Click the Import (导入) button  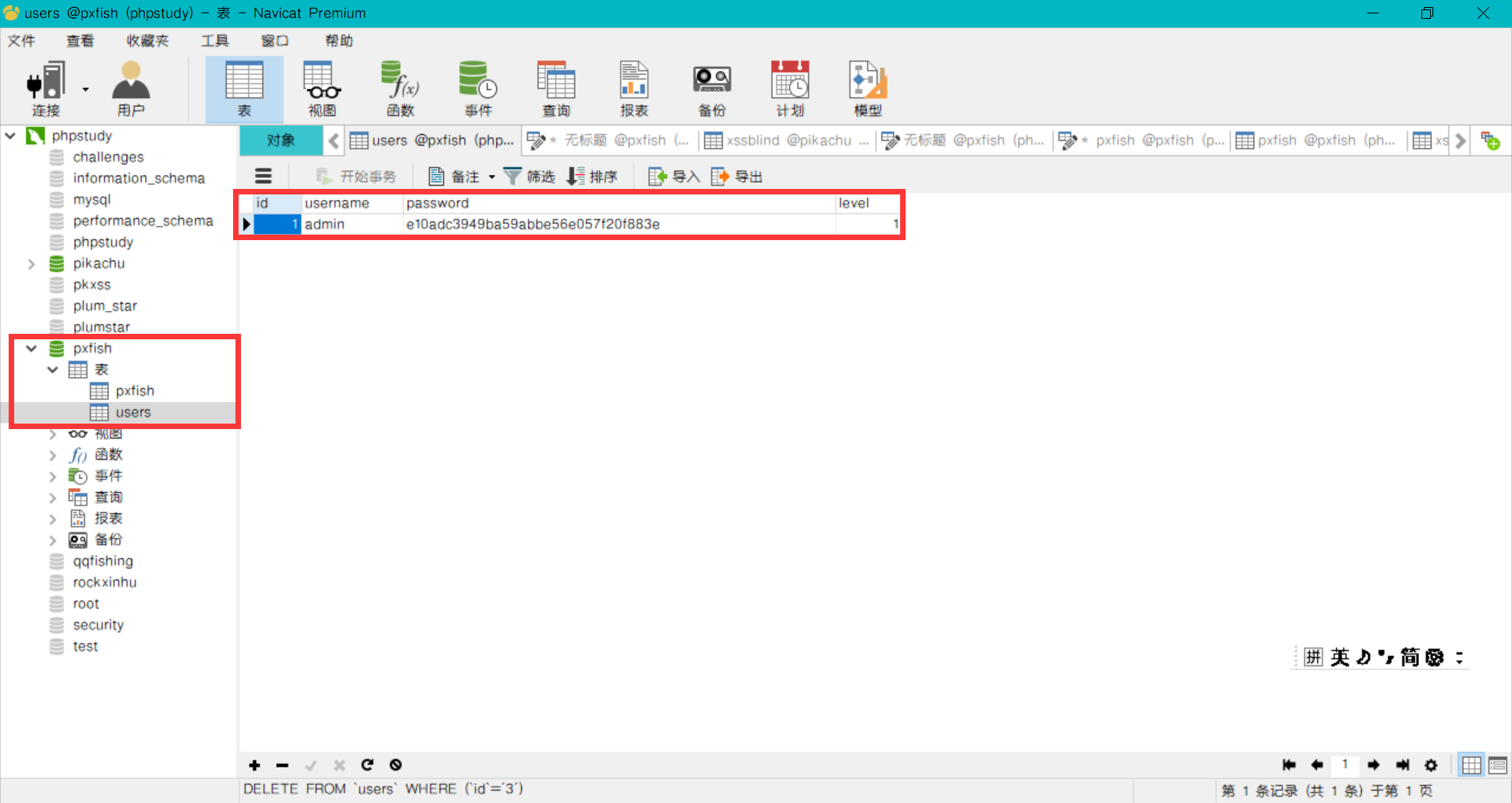[x=674, y=176]
